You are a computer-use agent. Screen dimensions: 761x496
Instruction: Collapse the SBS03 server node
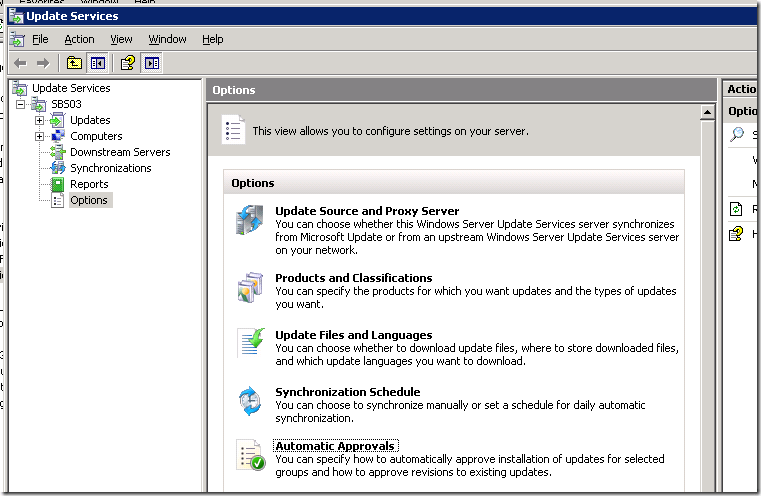[22, 104]
